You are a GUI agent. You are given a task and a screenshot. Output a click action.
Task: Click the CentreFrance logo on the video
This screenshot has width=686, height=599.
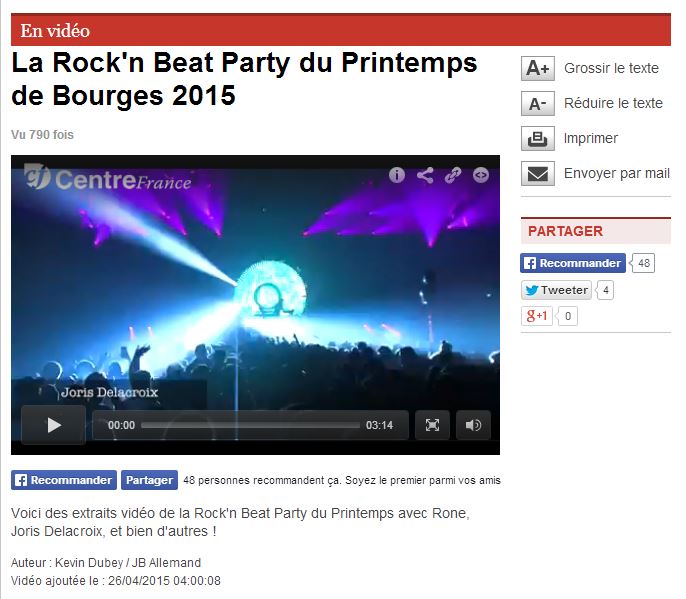[108, 178]
